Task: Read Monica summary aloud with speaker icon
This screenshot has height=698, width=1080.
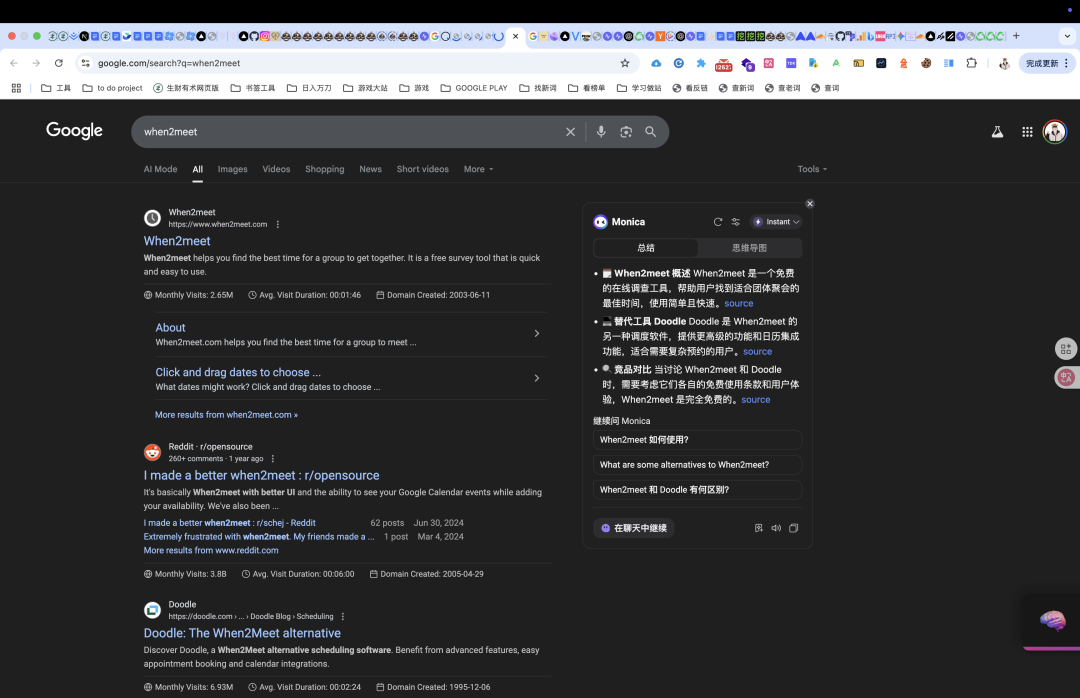Action: click(x=776, y=528)
